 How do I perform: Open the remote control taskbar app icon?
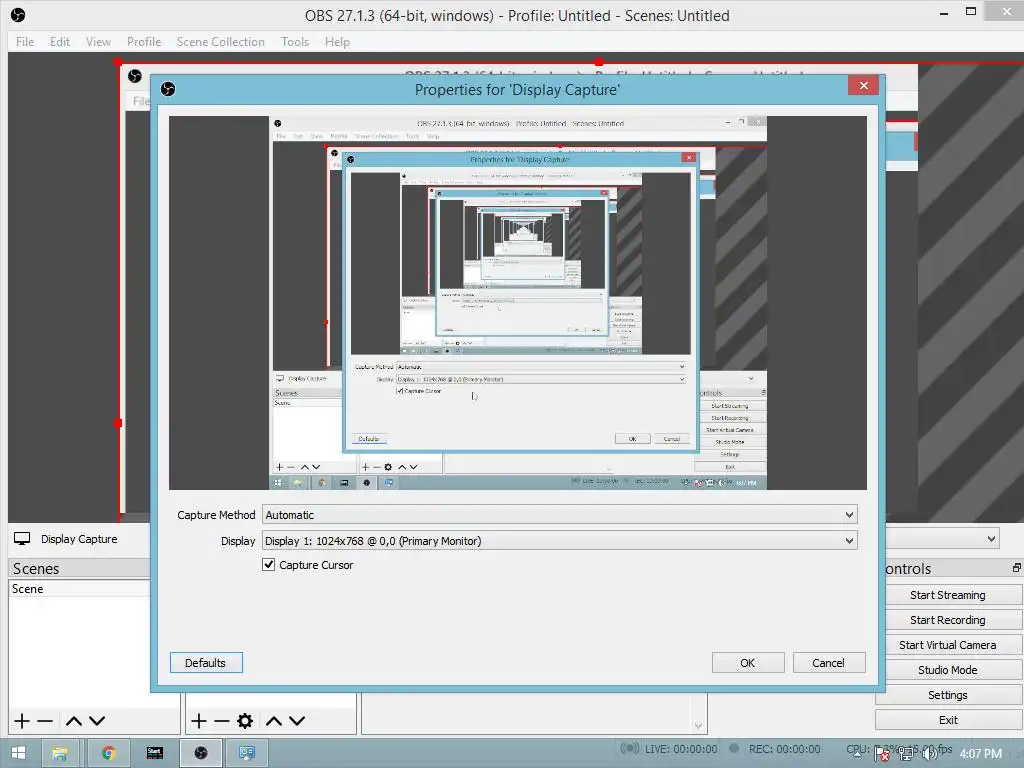pyautogui.click(x=247, y=753)
